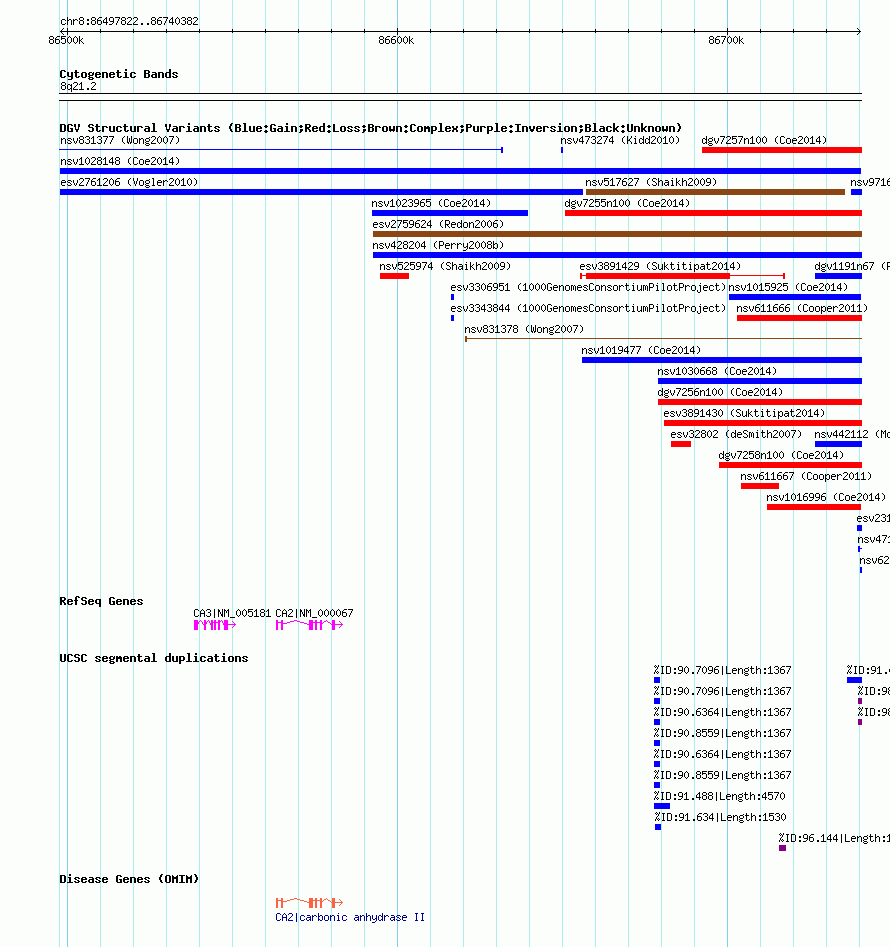Open the CA2|NM_000067 RefSeq gene label
Viewport: 890px width, 947px height.
(315, 613)
